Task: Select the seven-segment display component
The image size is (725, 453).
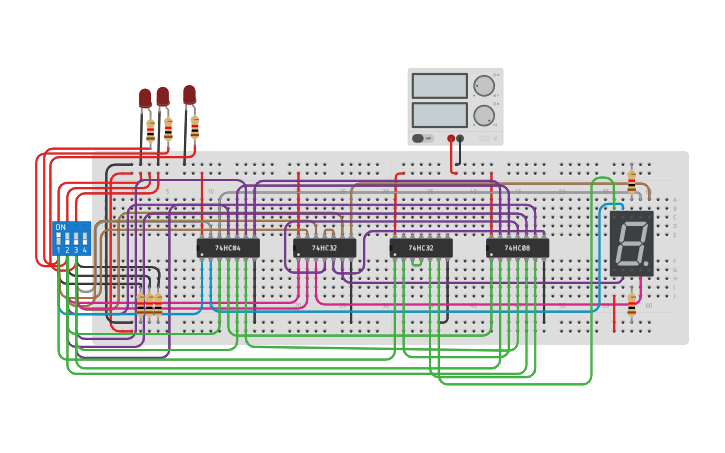Action: (x=631, y=243)
